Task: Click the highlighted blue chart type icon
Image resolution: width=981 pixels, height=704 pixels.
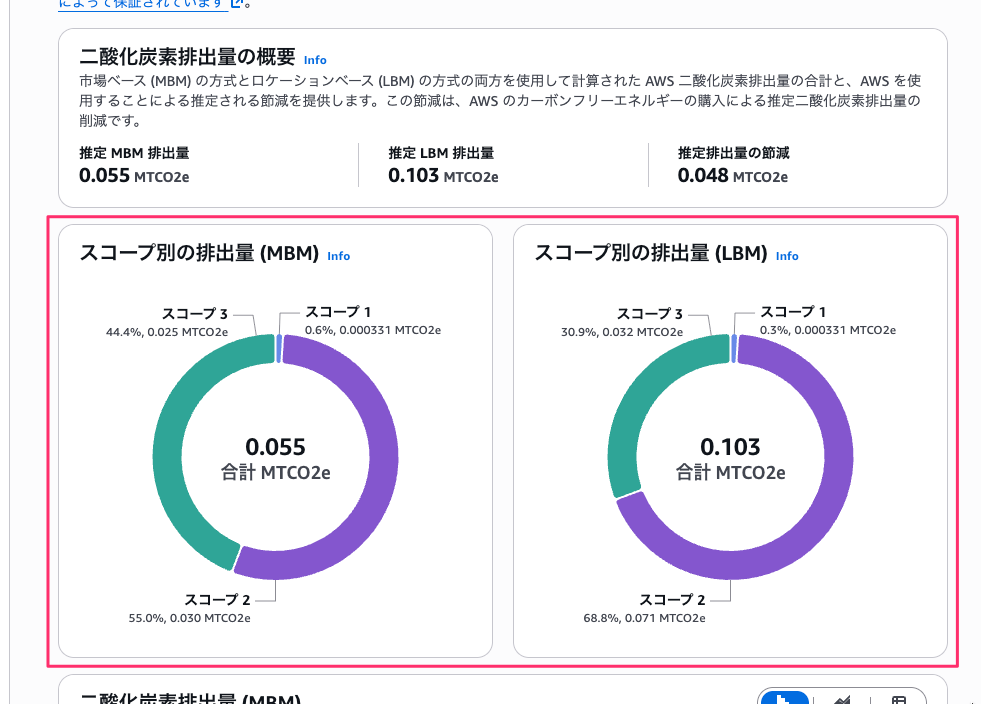Action: pos(786,699)
